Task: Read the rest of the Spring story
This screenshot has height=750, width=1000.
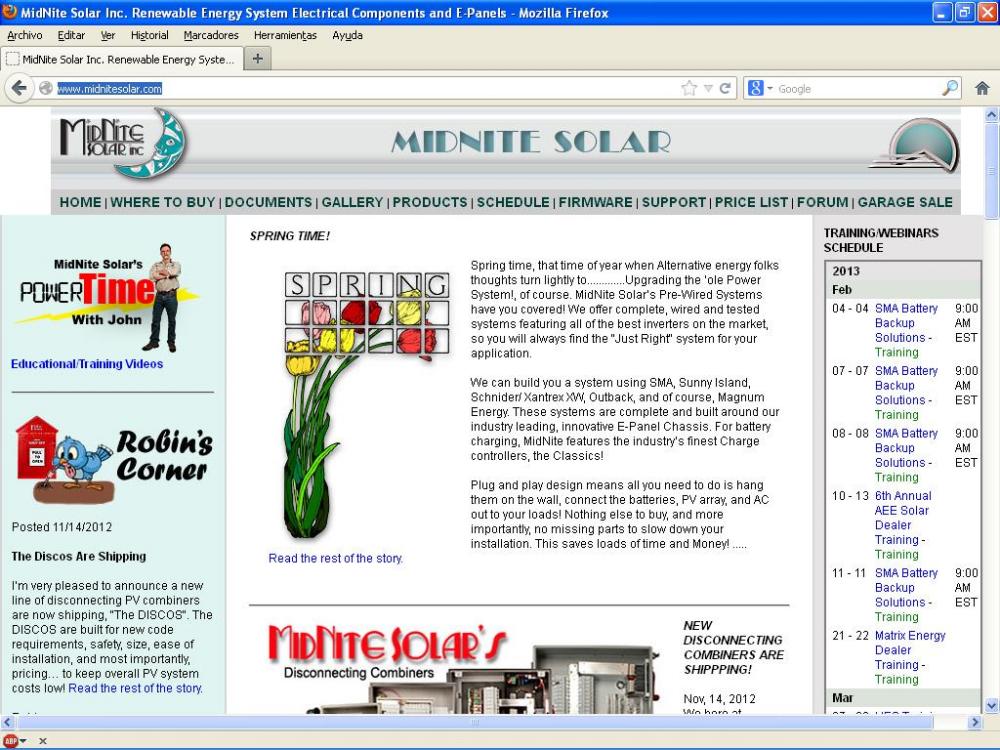Action: click(x=335, y=558)
